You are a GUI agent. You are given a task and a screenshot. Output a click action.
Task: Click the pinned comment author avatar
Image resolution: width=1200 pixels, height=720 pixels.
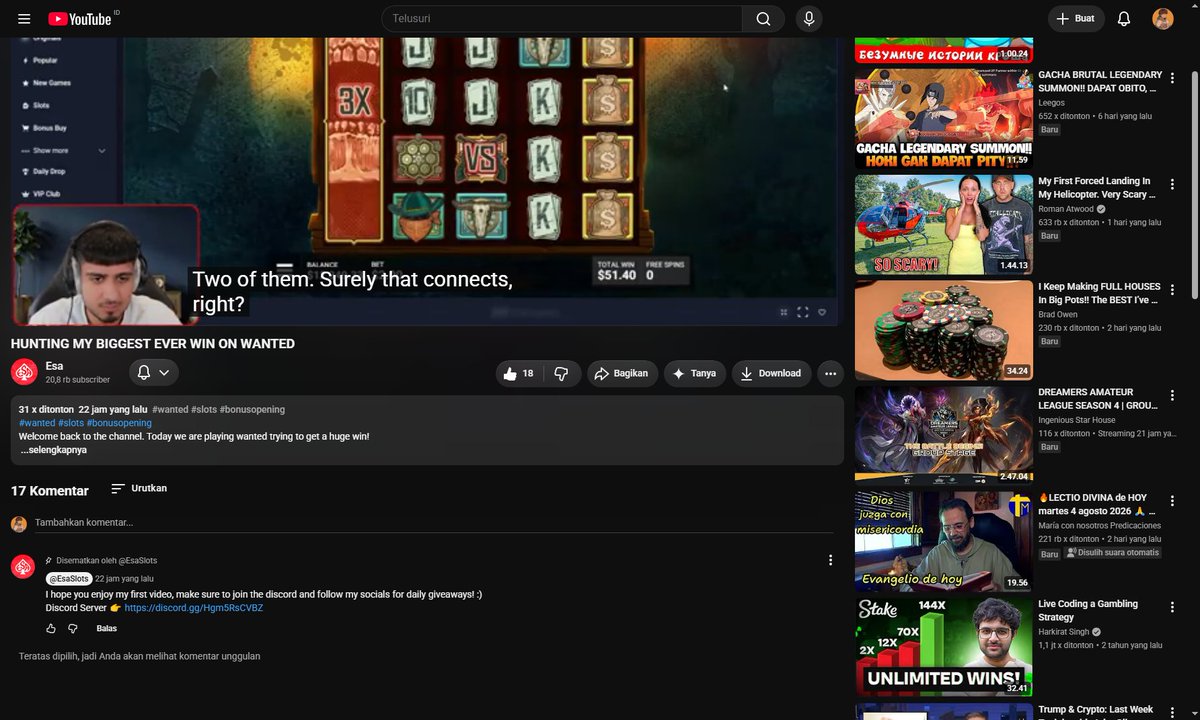click(x=23, y=567)
